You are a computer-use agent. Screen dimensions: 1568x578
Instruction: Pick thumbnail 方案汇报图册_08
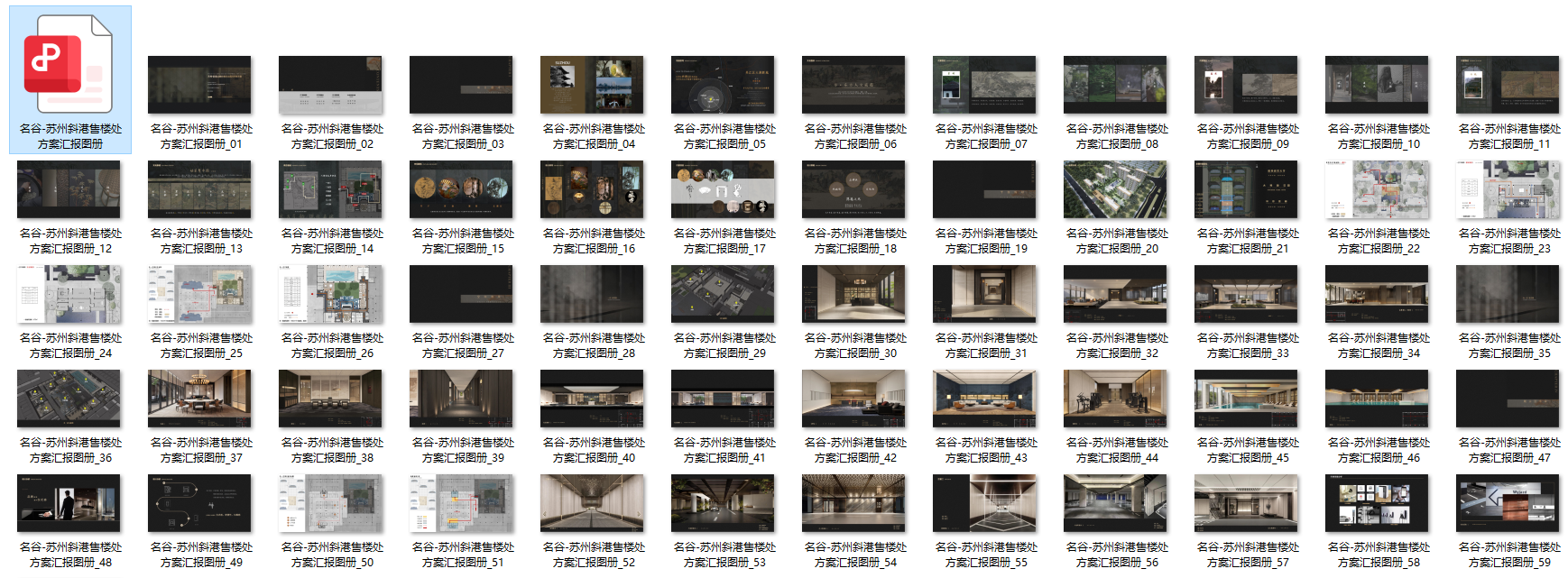tap(1115, 85)
